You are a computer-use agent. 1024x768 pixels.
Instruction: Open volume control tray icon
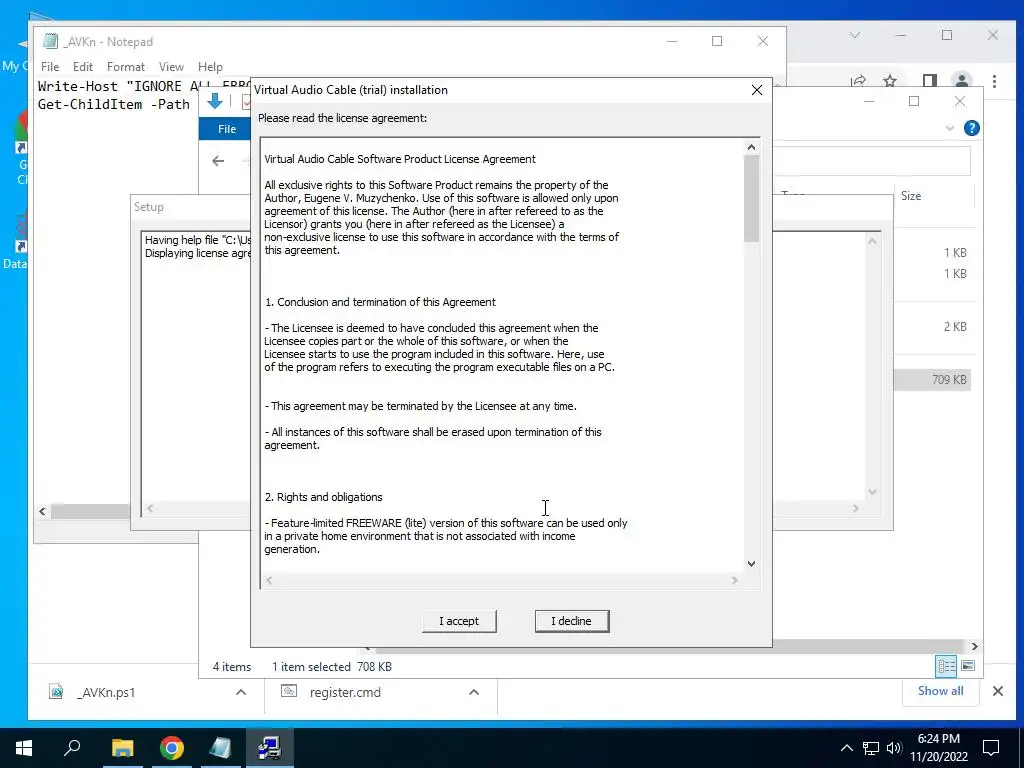(x=894, y=748)
